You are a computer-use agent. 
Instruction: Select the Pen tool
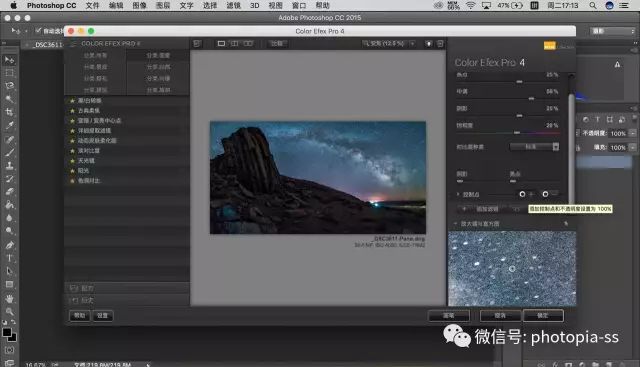click(9, 245)
